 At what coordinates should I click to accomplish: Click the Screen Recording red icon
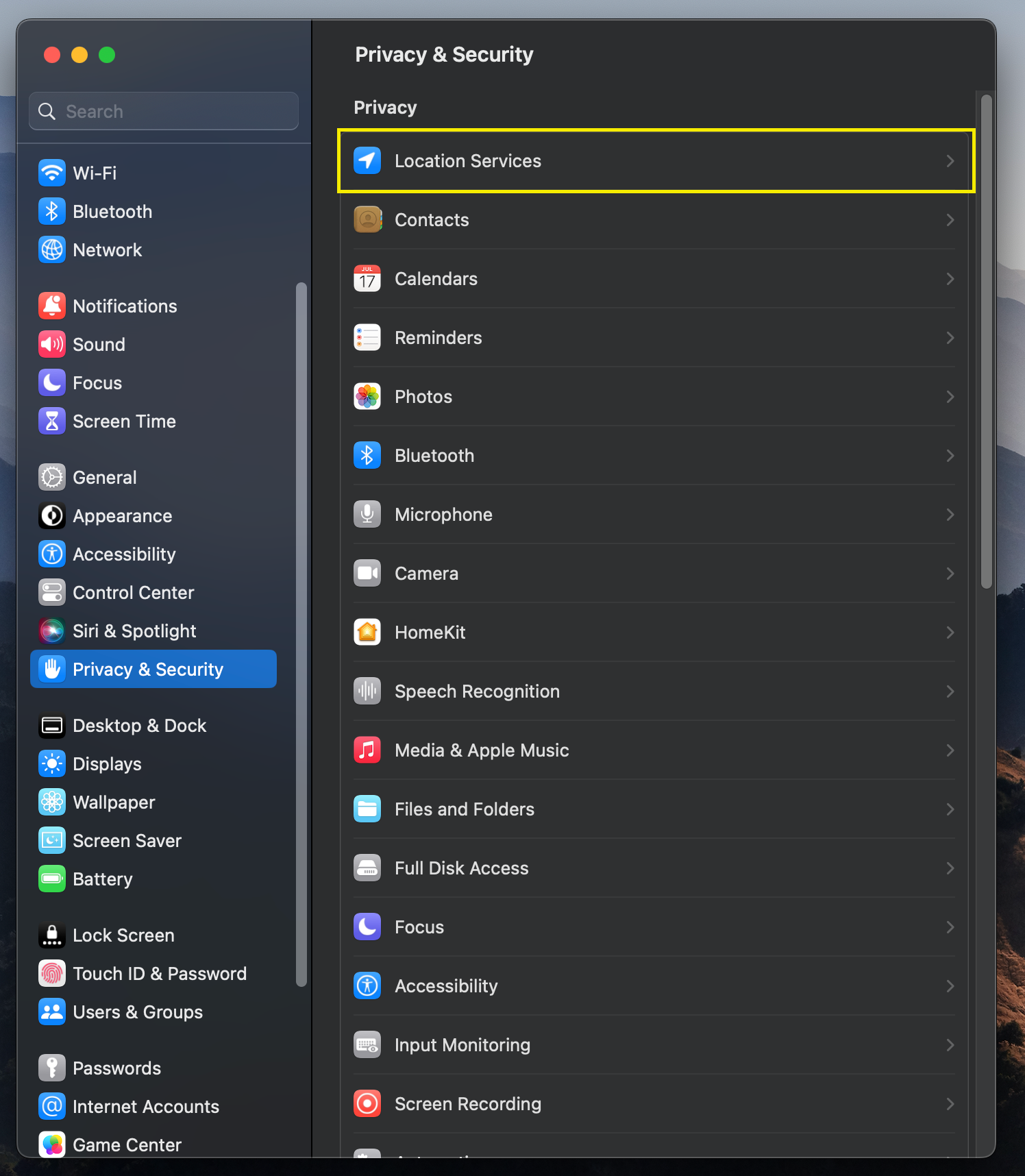point(367,1103)
